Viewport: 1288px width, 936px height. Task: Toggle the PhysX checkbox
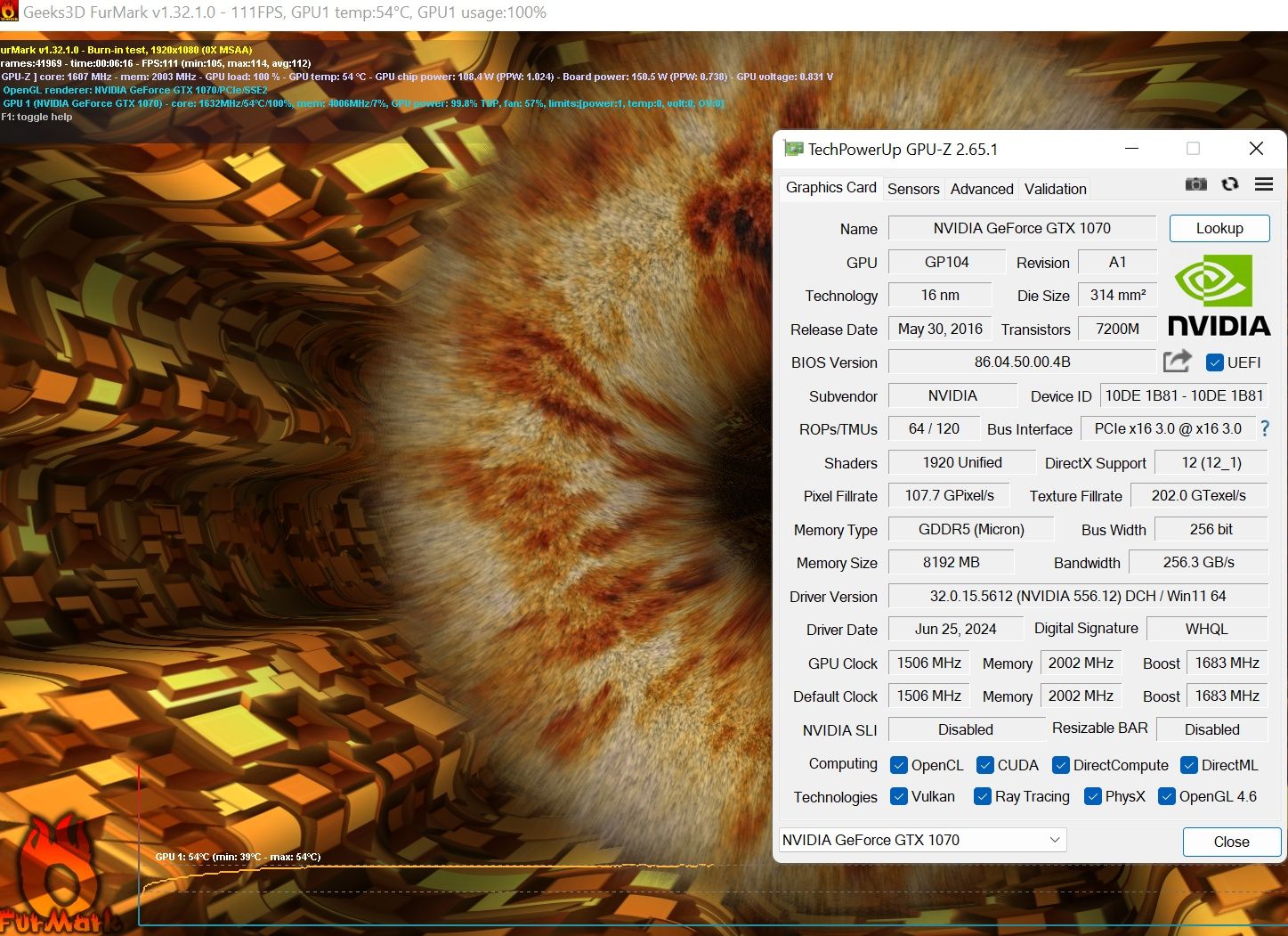pyautogui.click(x=1093, y=796)
